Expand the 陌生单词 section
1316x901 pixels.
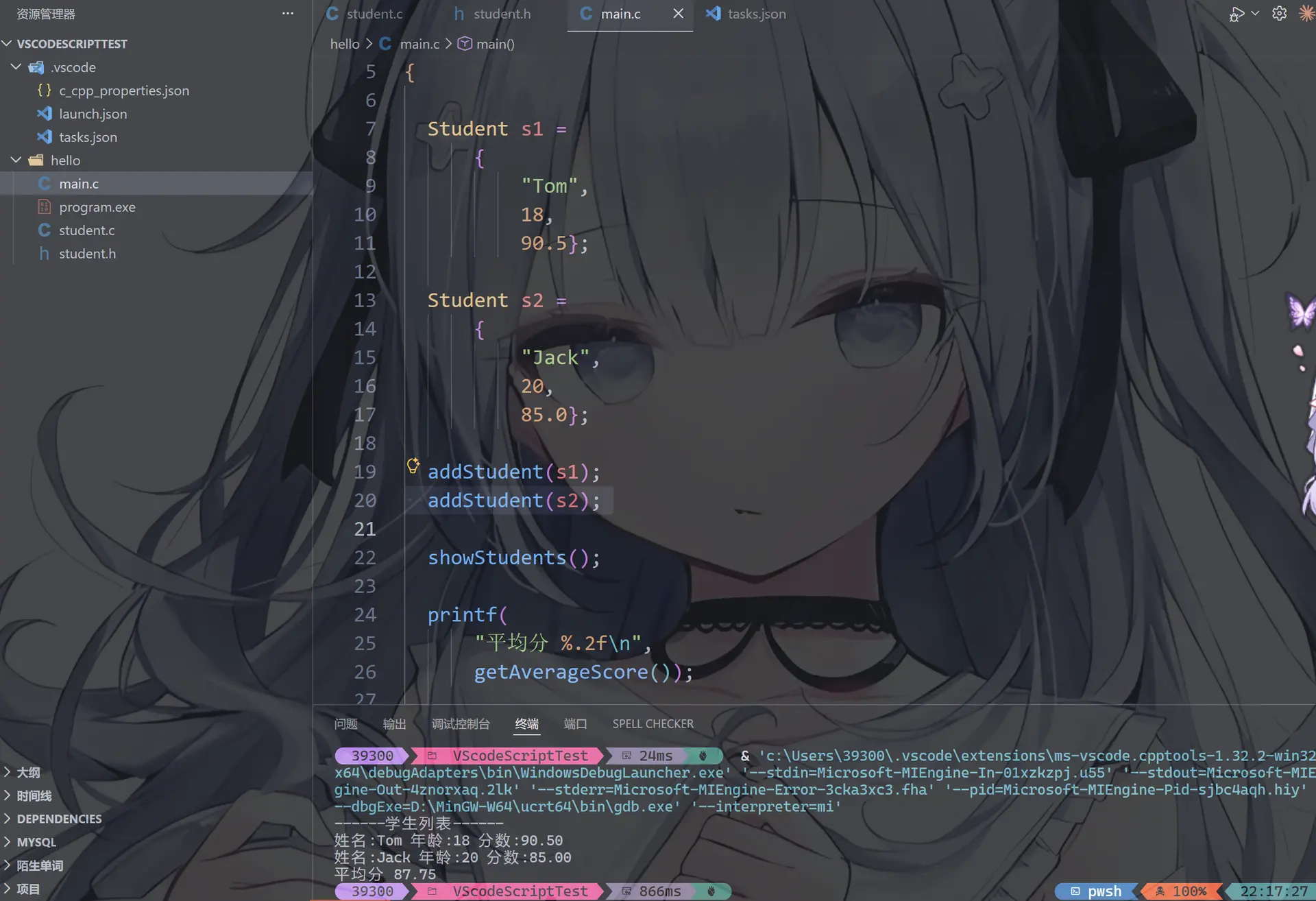pyautogui.click(x=39, y=865)
